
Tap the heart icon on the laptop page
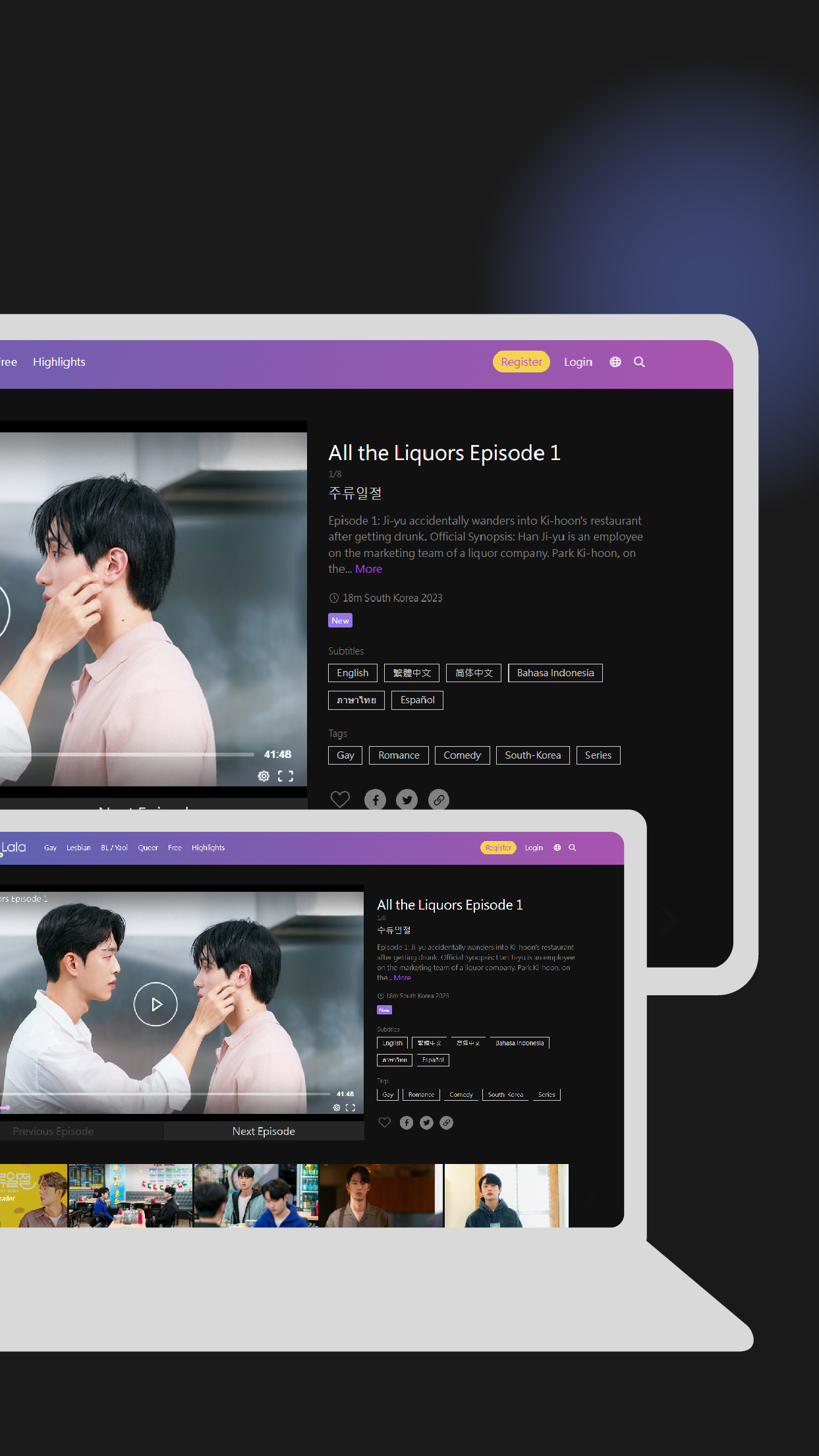[x=385, y=1122]
